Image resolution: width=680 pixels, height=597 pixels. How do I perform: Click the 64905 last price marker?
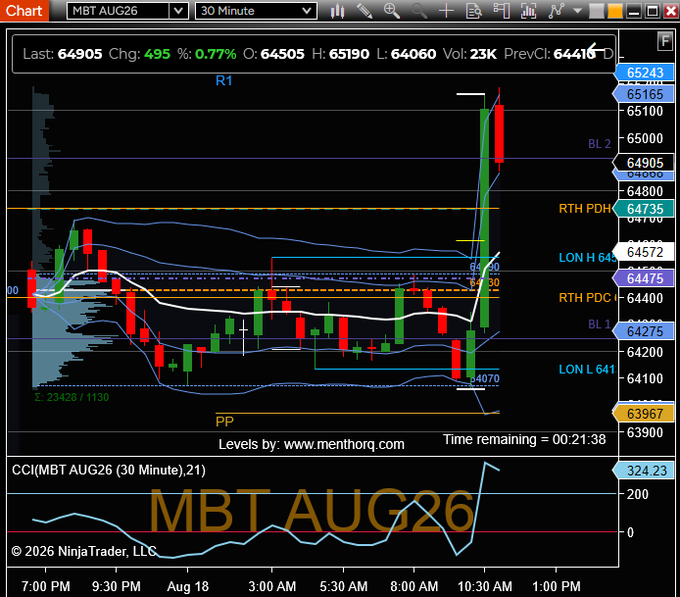(x=644, y=163)
